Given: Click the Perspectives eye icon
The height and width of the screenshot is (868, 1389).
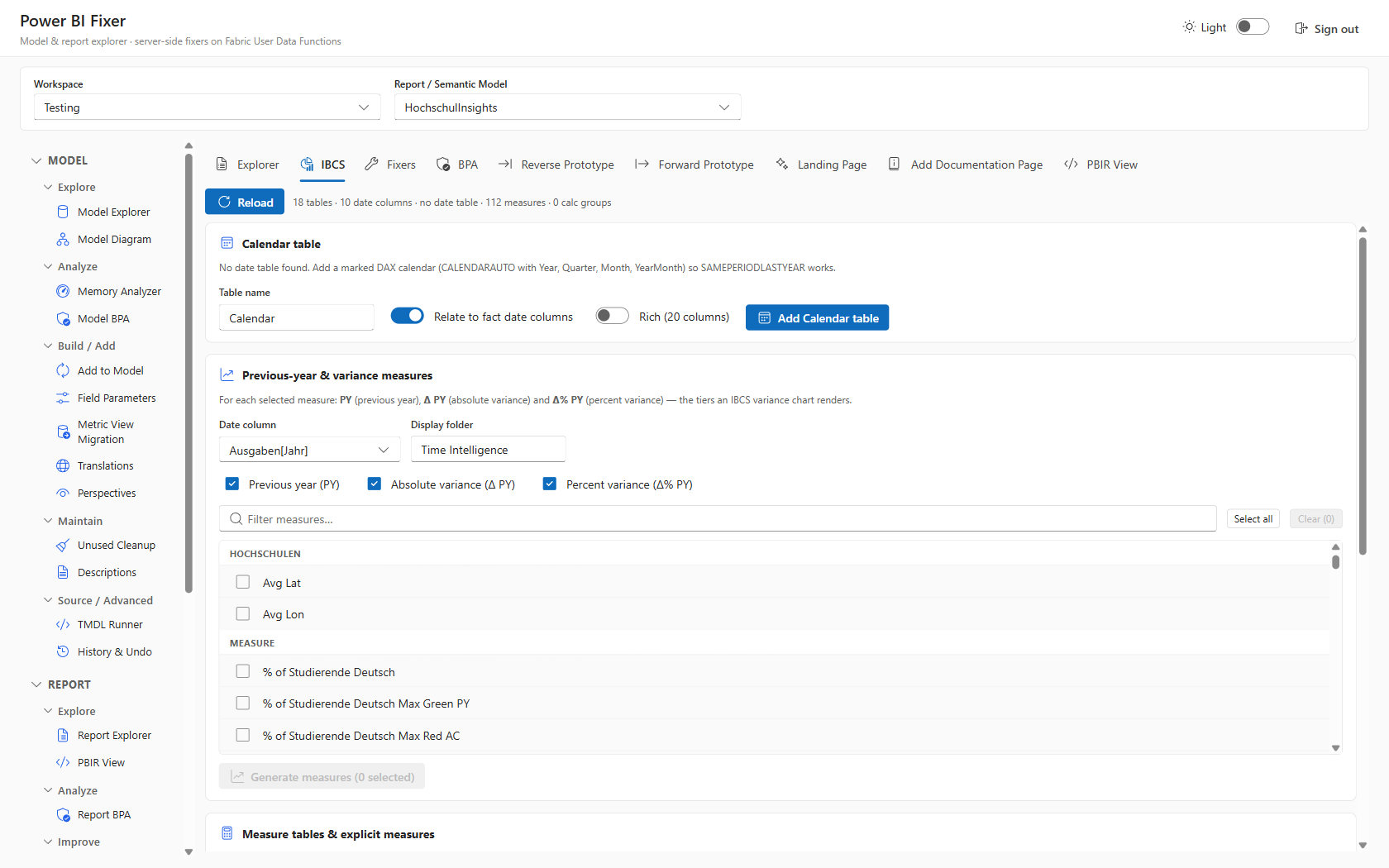Looking at the screenshot, I should coord(63,493).
